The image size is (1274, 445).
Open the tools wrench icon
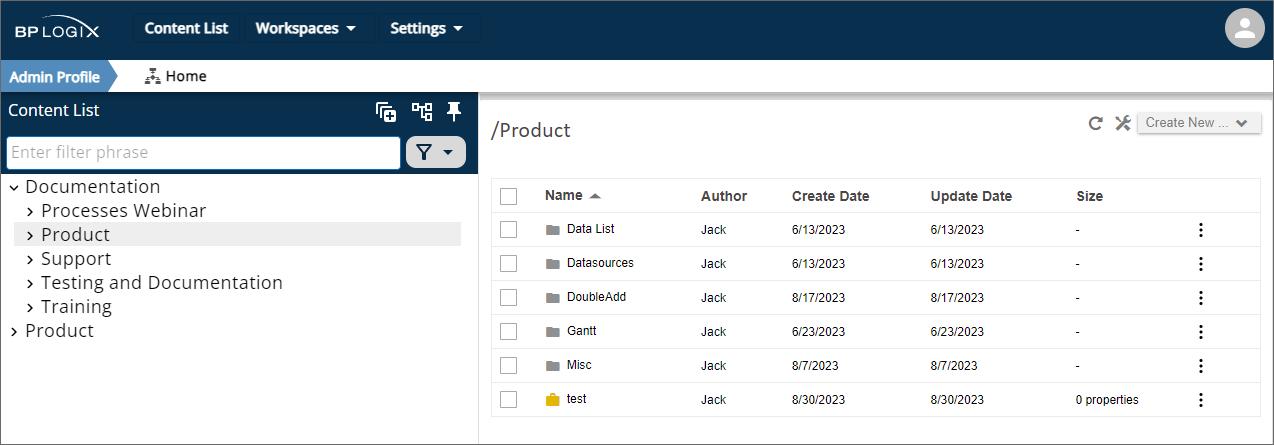coord(1122,123)
